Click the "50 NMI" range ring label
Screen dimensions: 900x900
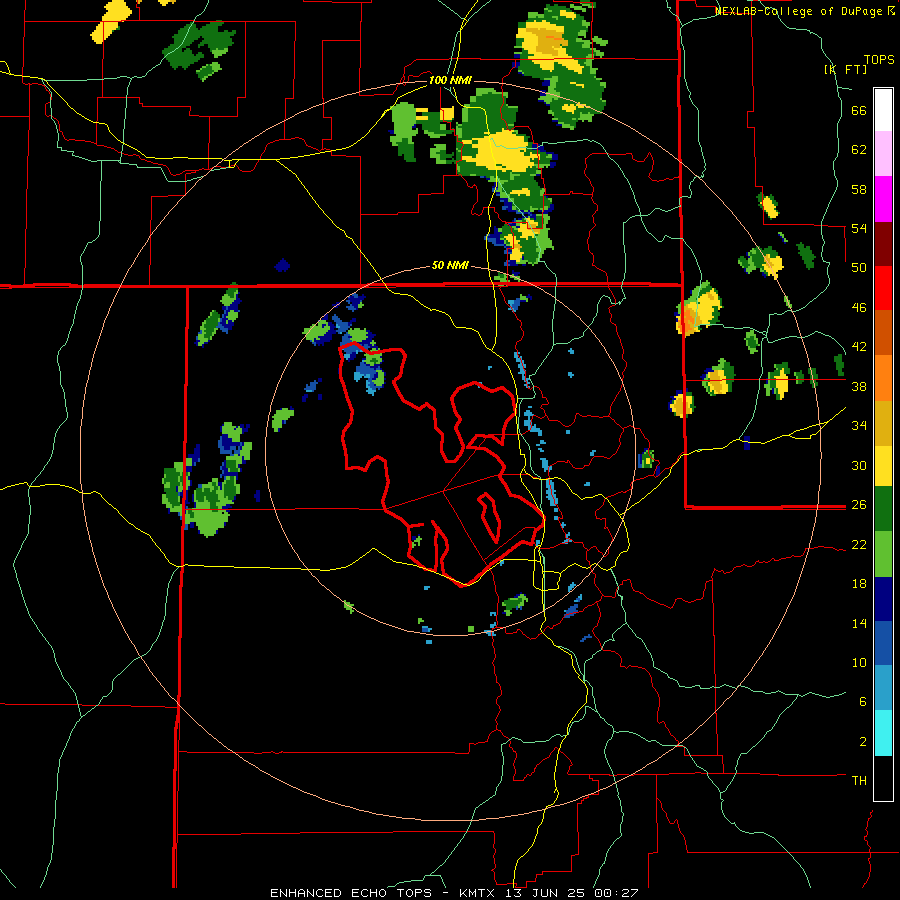[450, 266]
